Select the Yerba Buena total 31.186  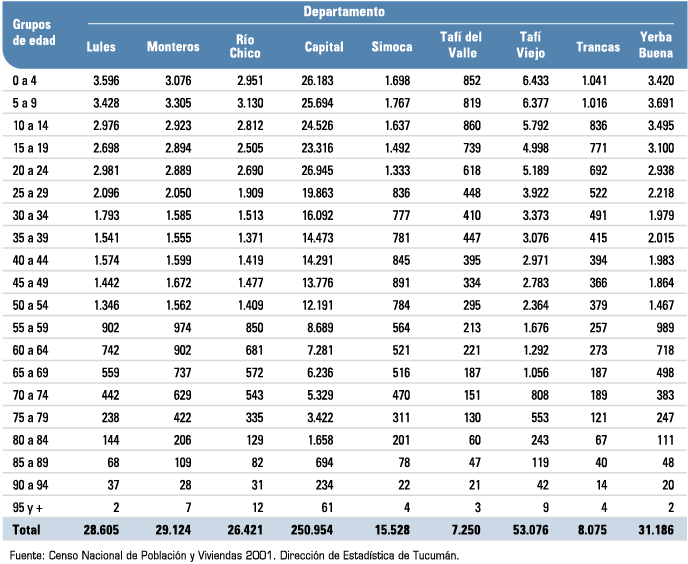(x=656, y=530)
